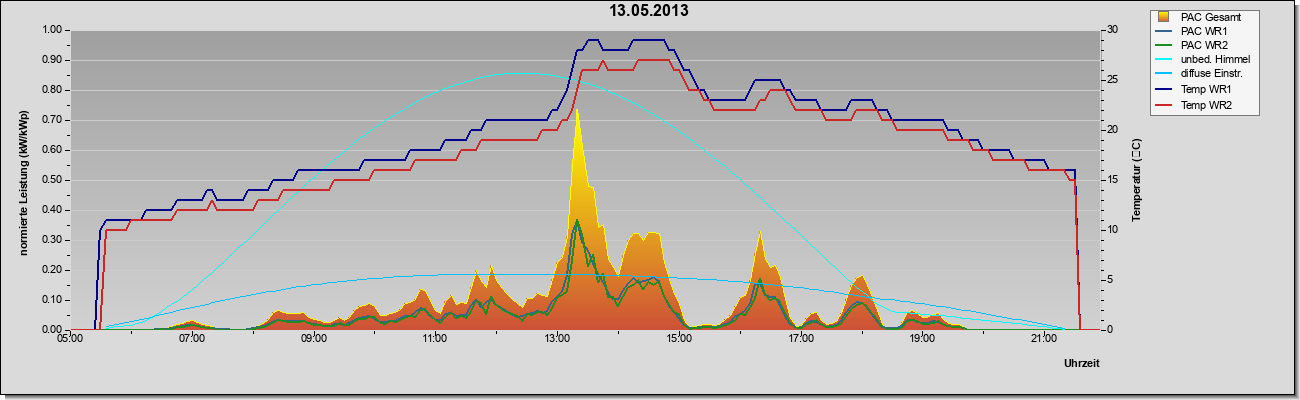Click the chart title 13.05.2013
1300x400 pixels.
(649, 12)
